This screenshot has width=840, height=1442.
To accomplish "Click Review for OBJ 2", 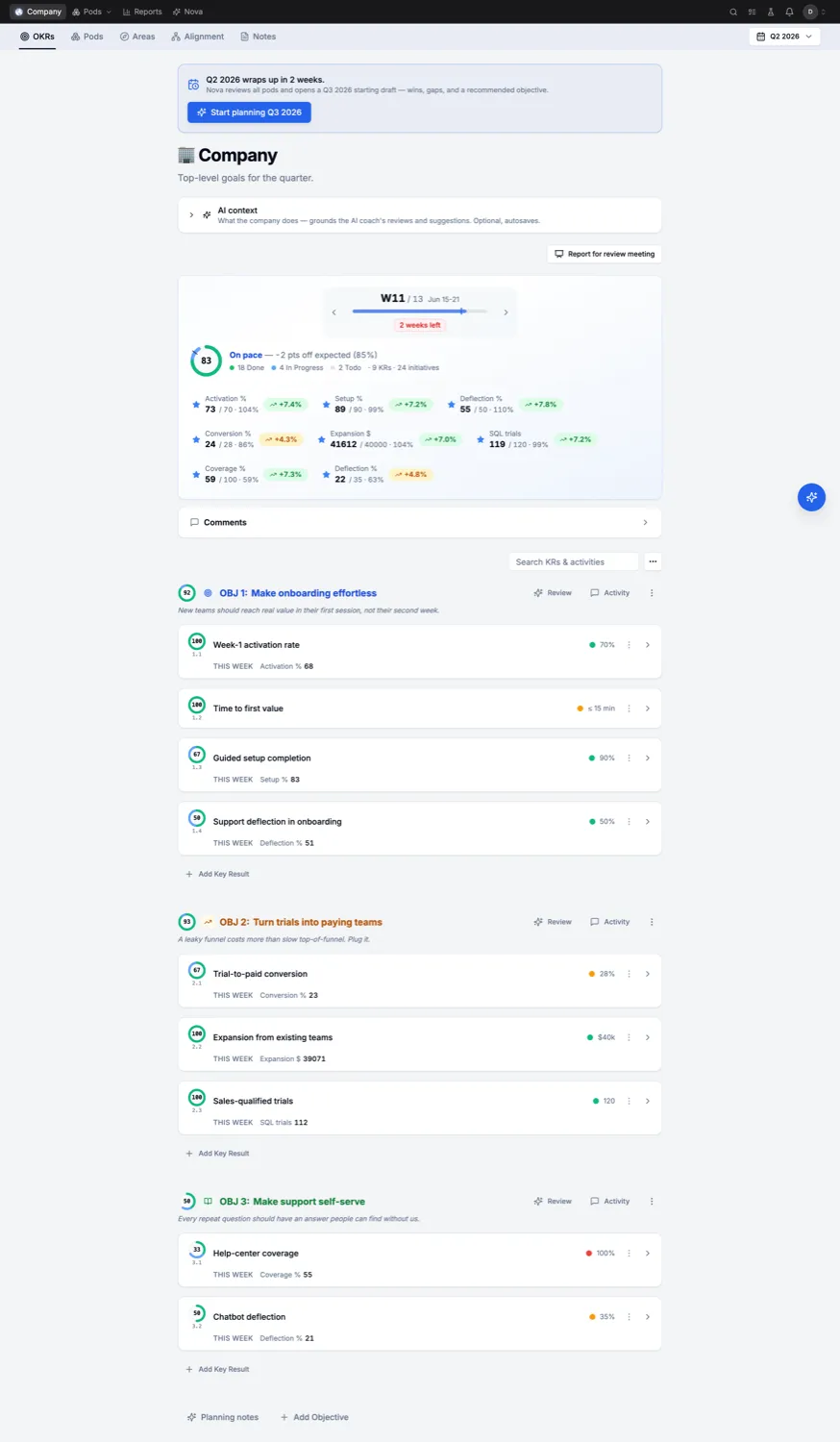I will [x=553, y=922].
